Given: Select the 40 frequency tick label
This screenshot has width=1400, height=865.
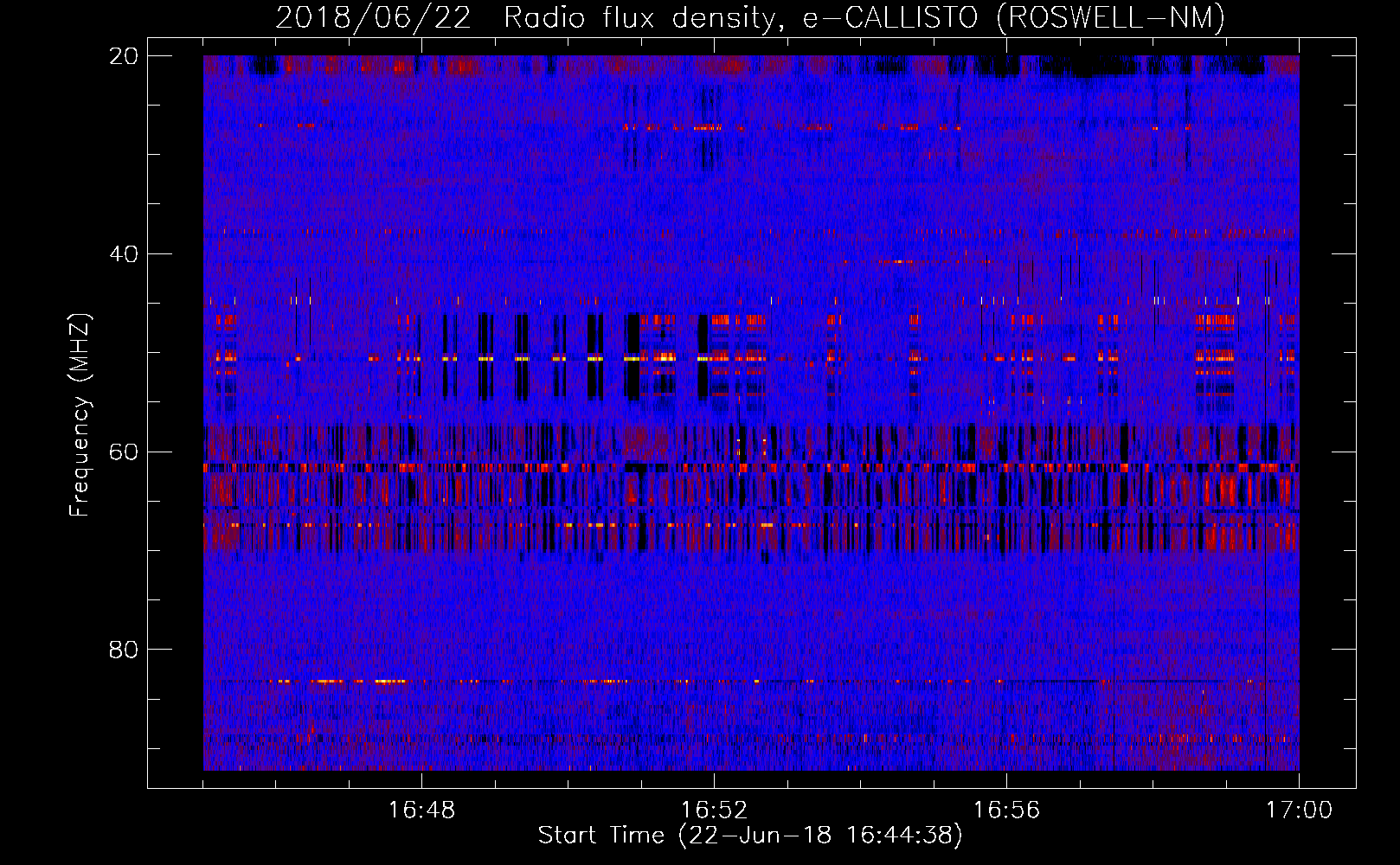Looking at the screenshot, I should tap(124, 254).
